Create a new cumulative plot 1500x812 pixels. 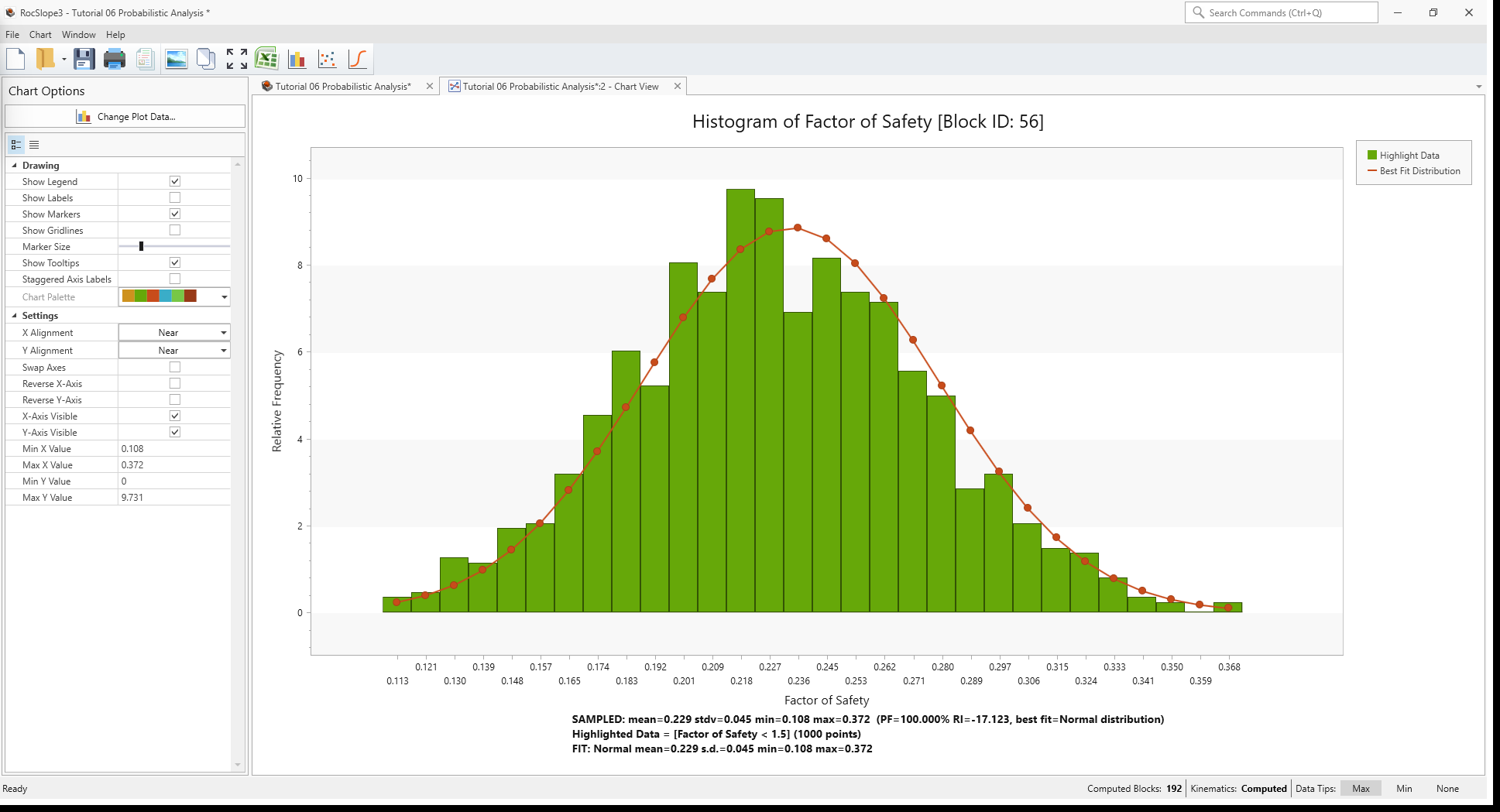[358, 59]
